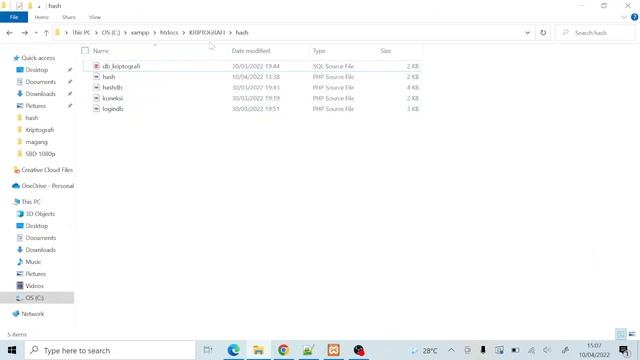Image resolution: width=640 pixels, height=360 pixels.
Task: Switch to large icons view button
Action: [x=632, y=334]
